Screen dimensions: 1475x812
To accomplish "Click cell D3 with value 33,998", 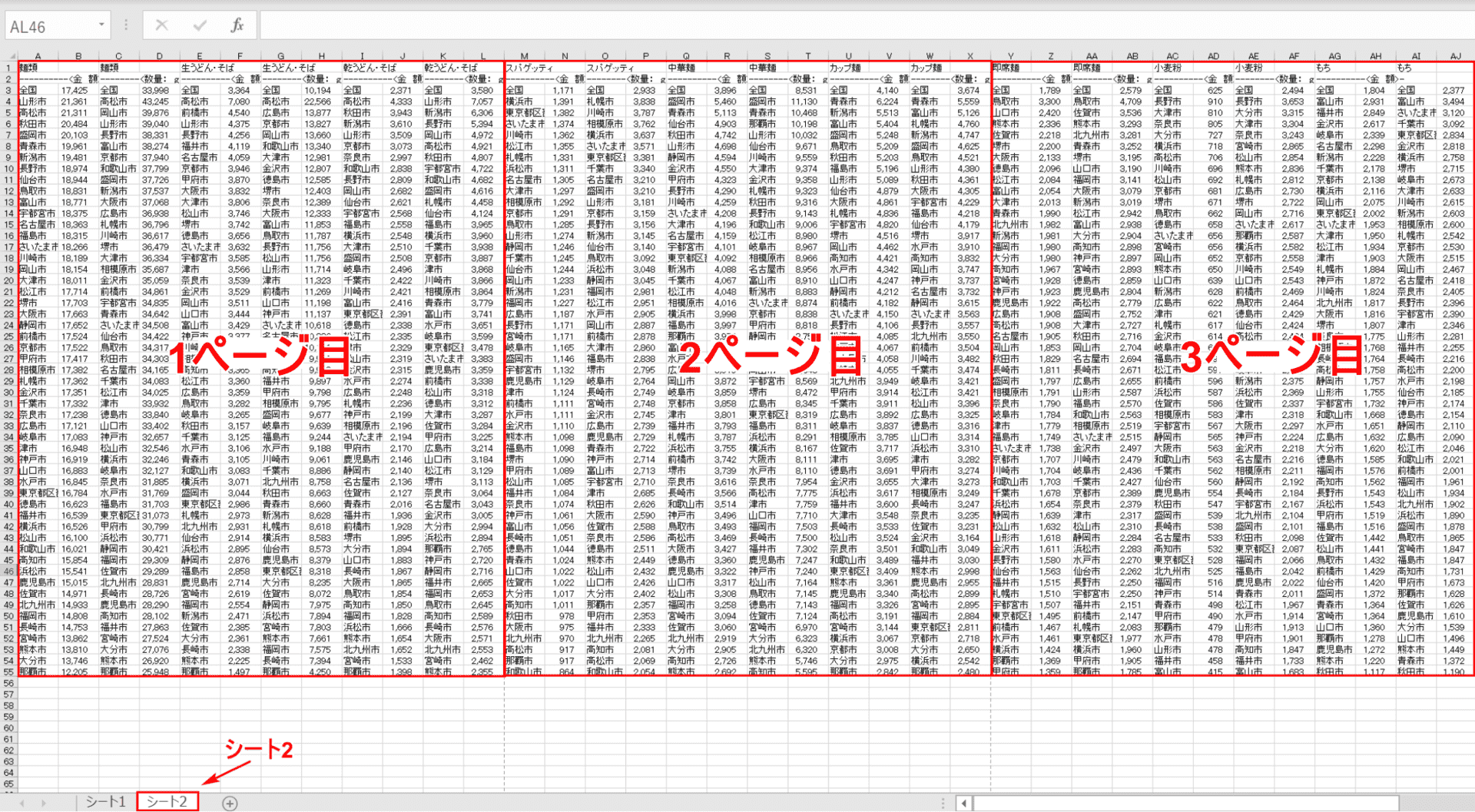I will (159, 90).
